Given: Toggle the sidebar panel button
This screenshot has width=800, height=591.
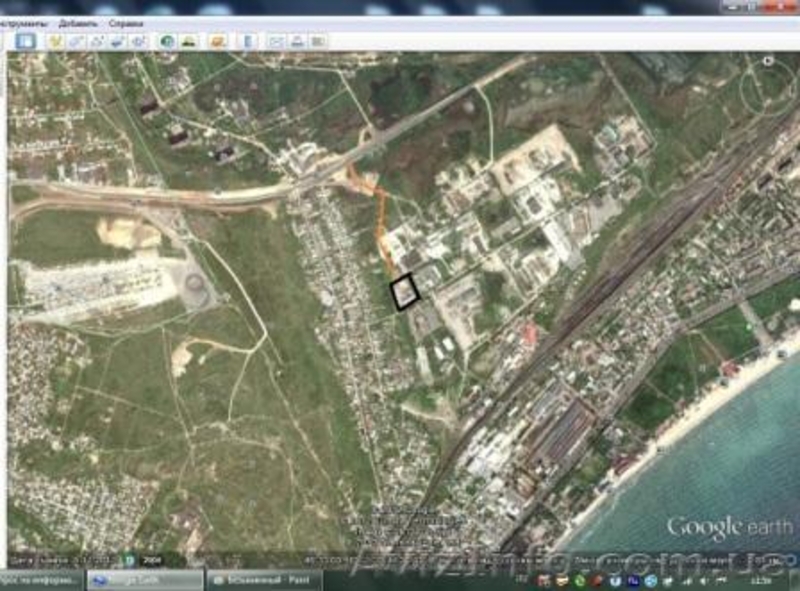Looking at the screenshot, I should pyautogui.click(x=26, y=41).
